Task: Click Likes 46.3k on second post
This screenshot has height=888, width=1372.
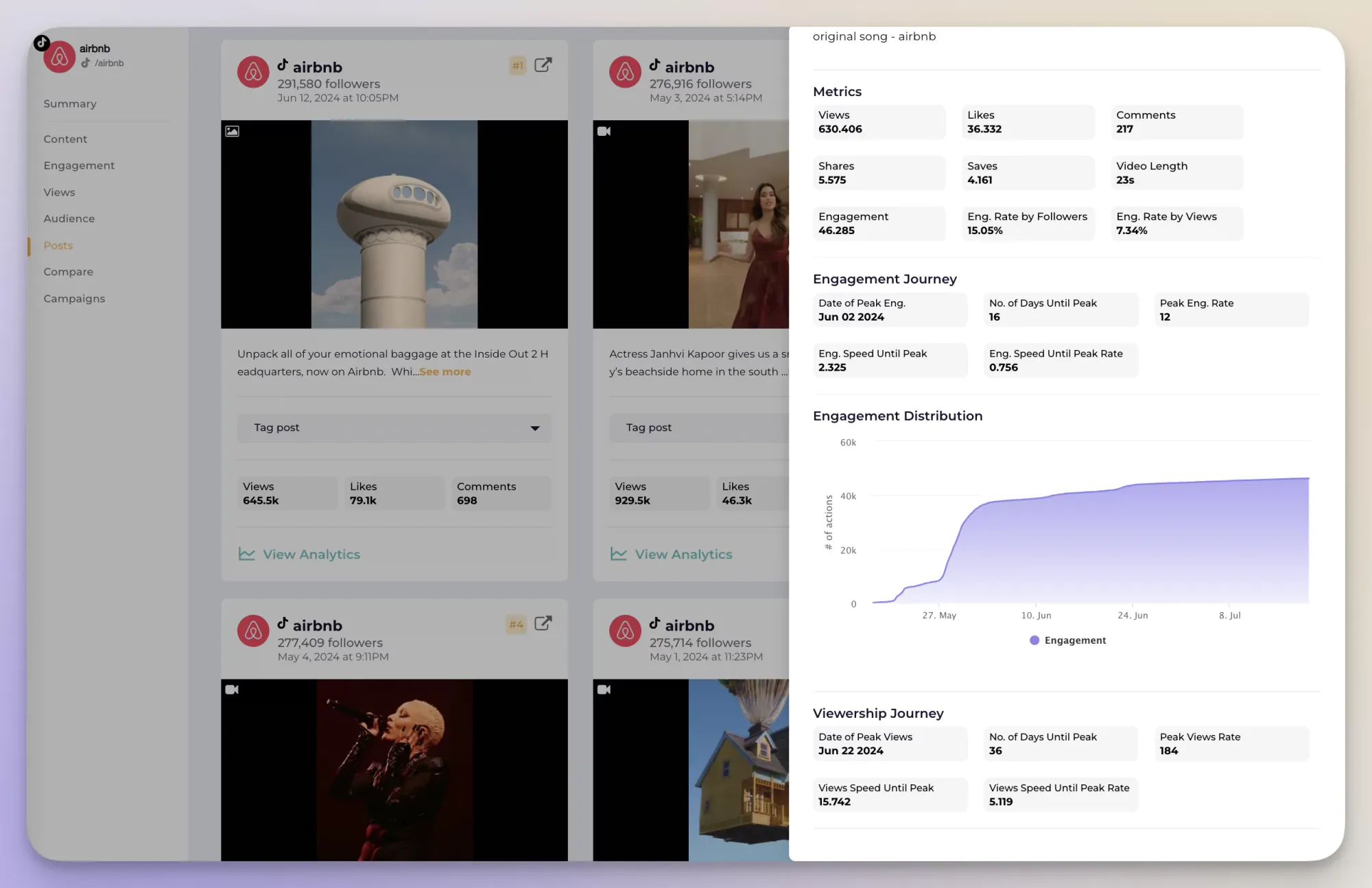Action: pos(753,493)
